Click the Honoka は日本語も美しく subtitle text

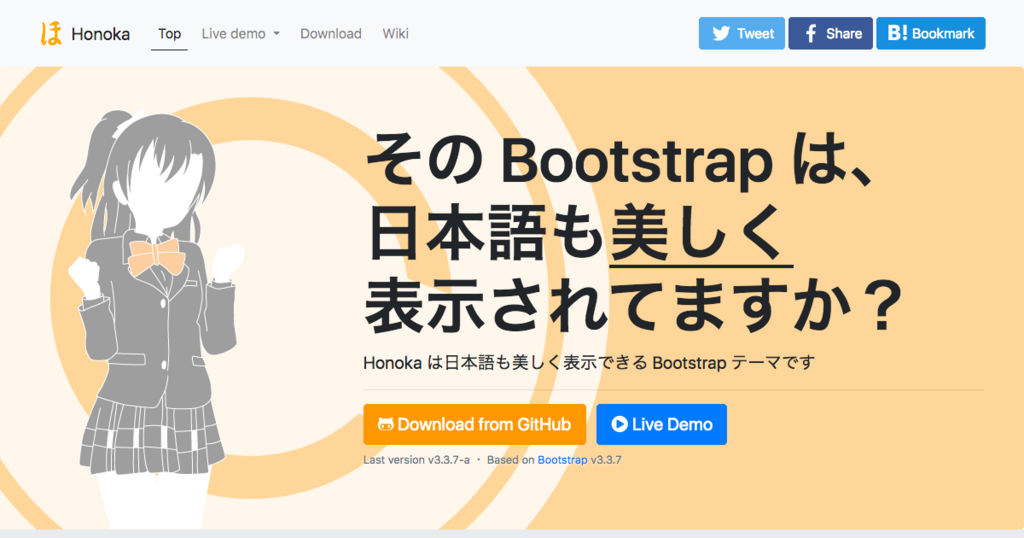pos(588,362)
